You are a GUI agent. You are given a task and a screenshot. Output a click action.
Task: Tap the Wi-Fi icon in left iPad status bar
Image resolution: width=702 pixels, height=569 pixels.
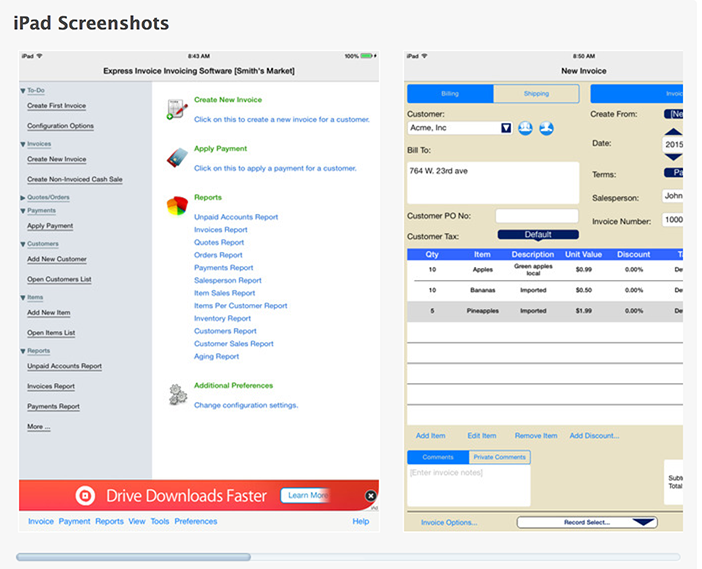[x=39, y=56]
